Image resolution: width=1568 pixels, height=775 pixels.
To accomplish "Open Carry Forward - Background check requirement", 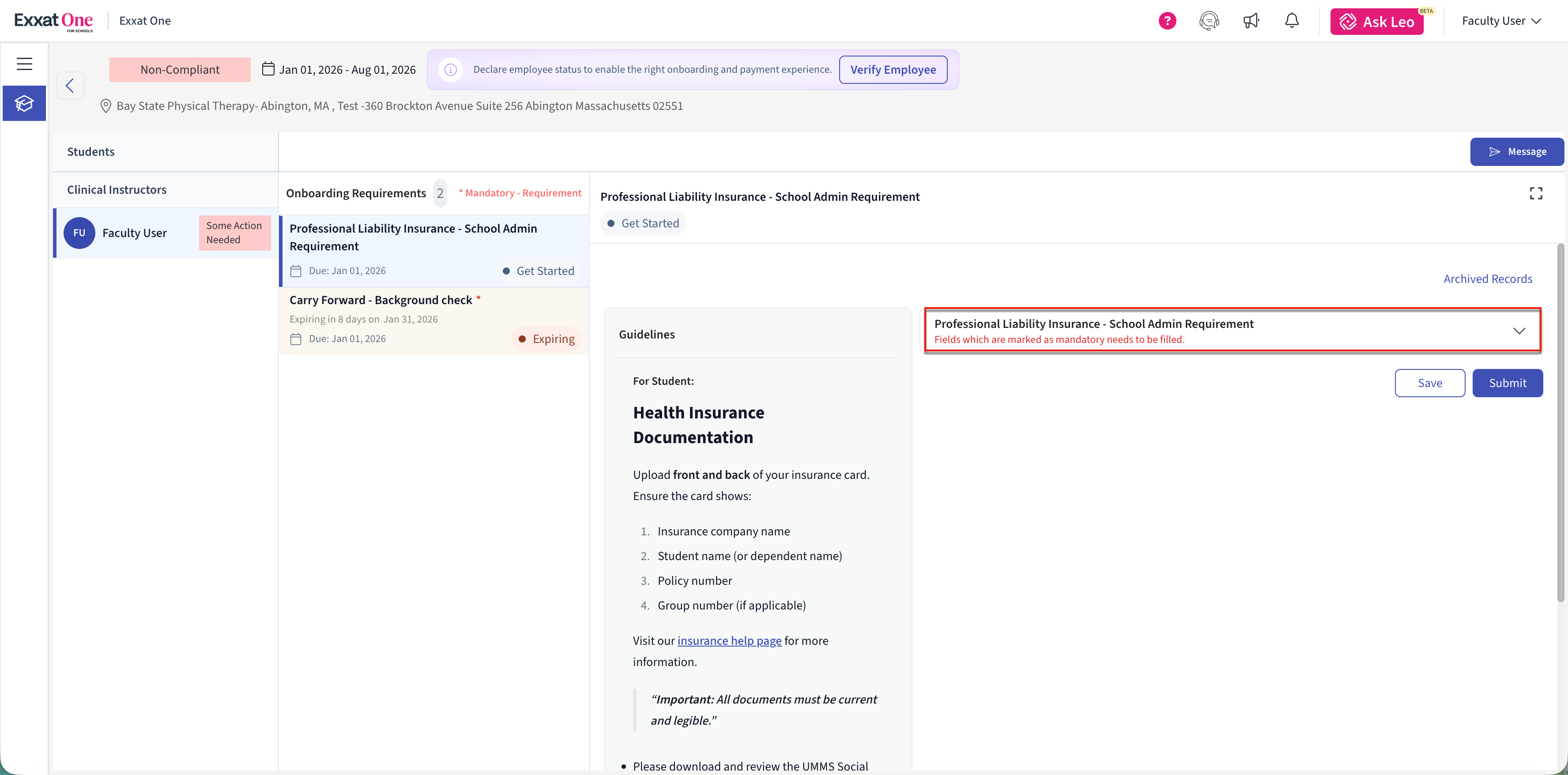I will pyautogui.click(x=381, y=300).
